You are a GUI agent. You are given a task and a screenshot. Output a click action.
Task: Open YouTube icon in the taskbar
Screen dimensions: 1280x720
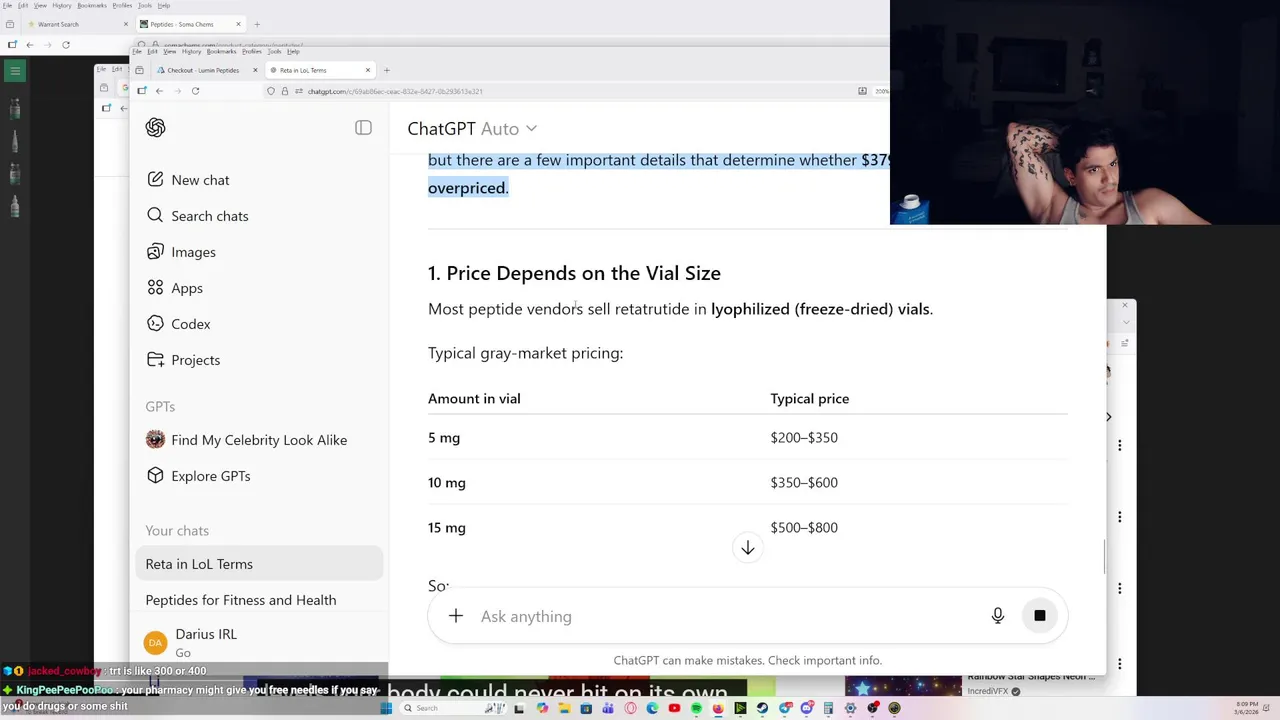pos(674,708)
